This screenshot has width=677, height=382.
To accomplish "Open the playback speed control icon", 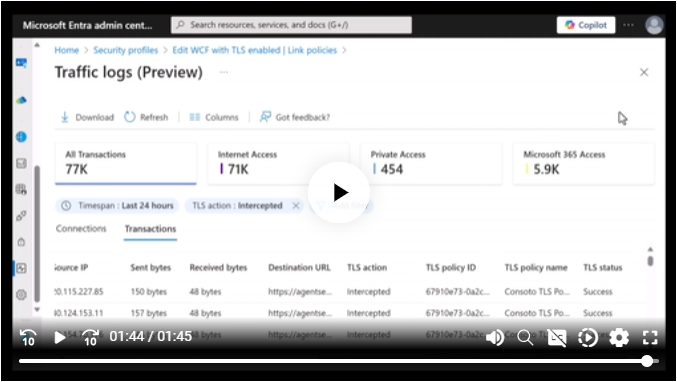I will tap(588, 338).
